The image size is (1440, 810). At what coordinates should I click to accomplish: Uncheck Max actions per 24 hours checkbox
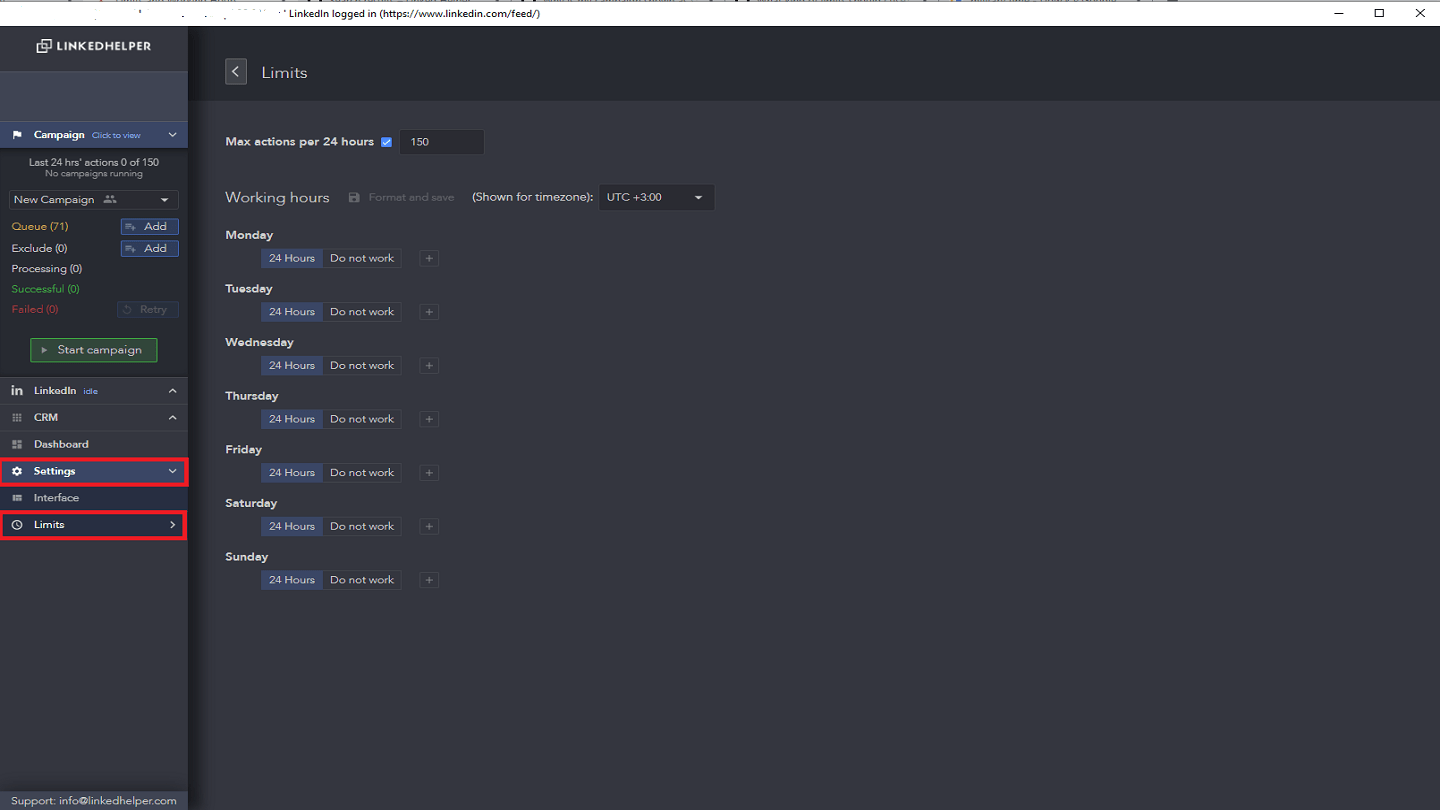click(x=387, y=142)
